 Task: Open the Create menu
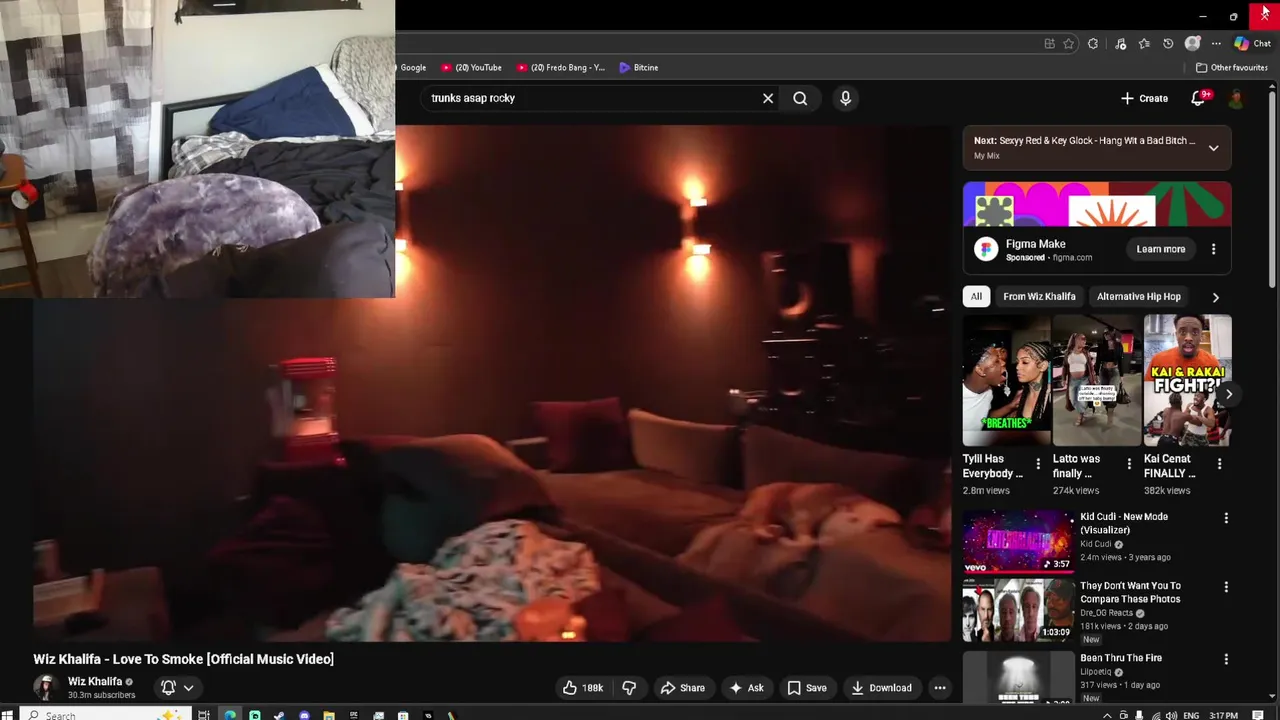tap(1144, 98)
